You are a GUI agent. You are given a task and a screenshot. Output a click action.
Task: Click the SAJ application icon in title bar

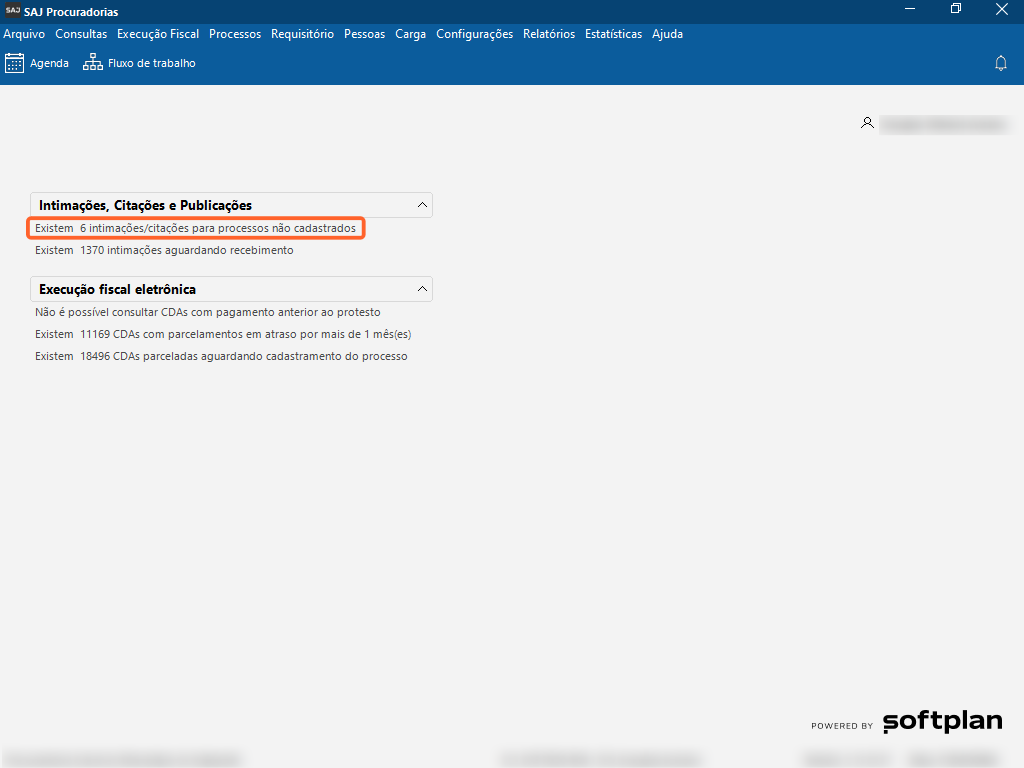pos(12,11)
